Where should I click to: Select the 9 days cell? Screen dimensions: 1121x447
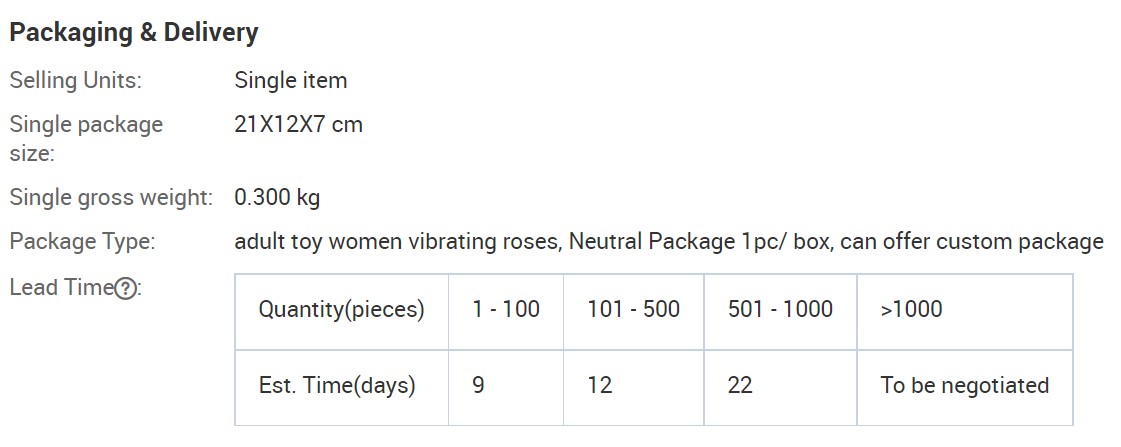tap(506, 388)
